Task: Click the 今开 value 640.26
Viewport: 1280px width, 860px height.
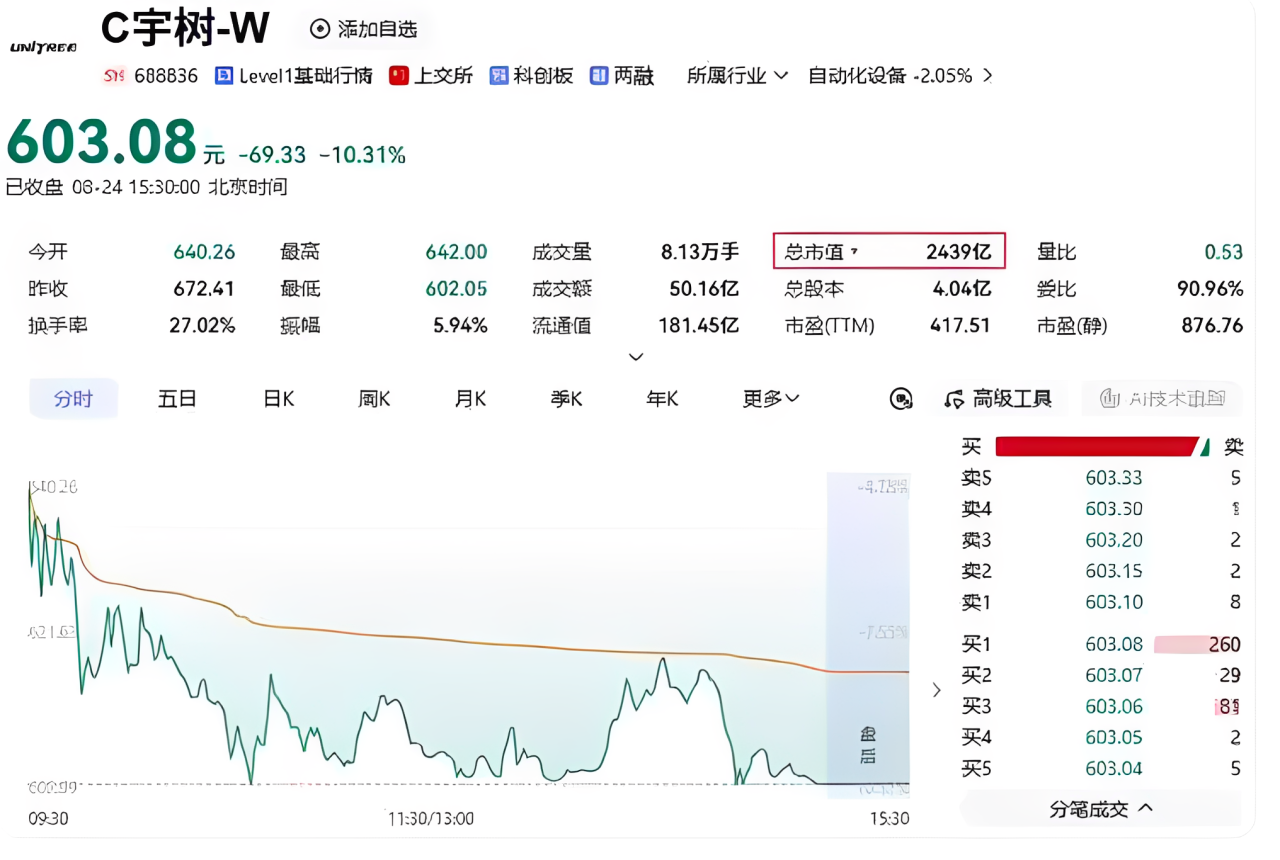Action: point(204,252)
